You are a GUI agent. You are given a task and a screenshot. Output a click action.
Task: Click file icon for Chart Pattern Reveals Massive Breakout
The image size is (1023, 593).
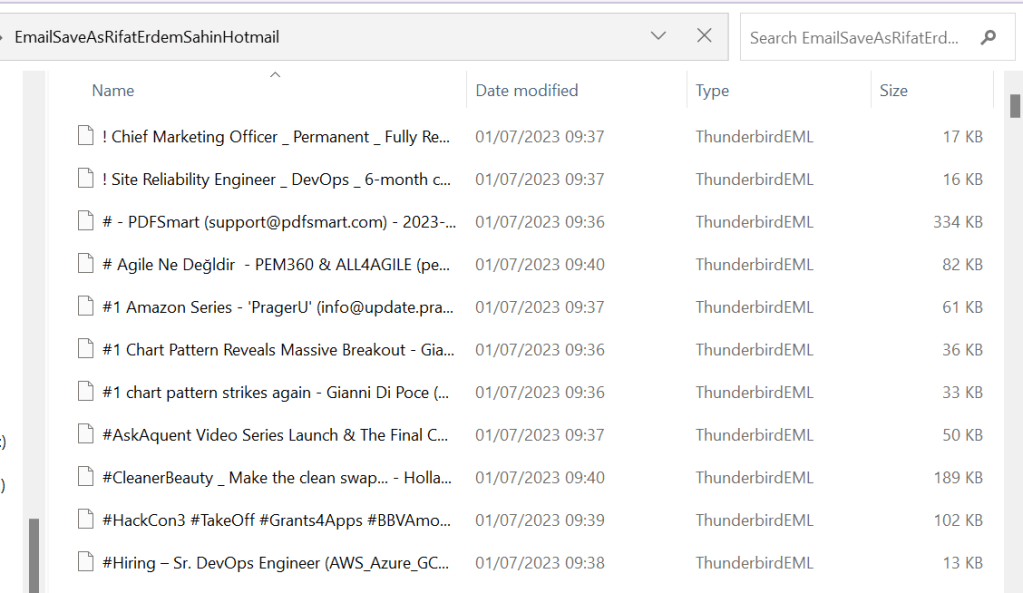(x=85, y=349)
